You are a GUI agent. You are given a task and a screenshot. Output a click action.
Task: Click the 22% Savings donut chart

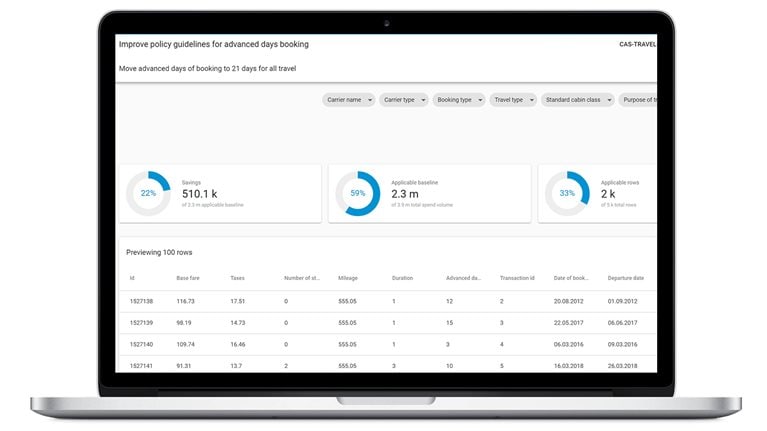pos(148,193)
